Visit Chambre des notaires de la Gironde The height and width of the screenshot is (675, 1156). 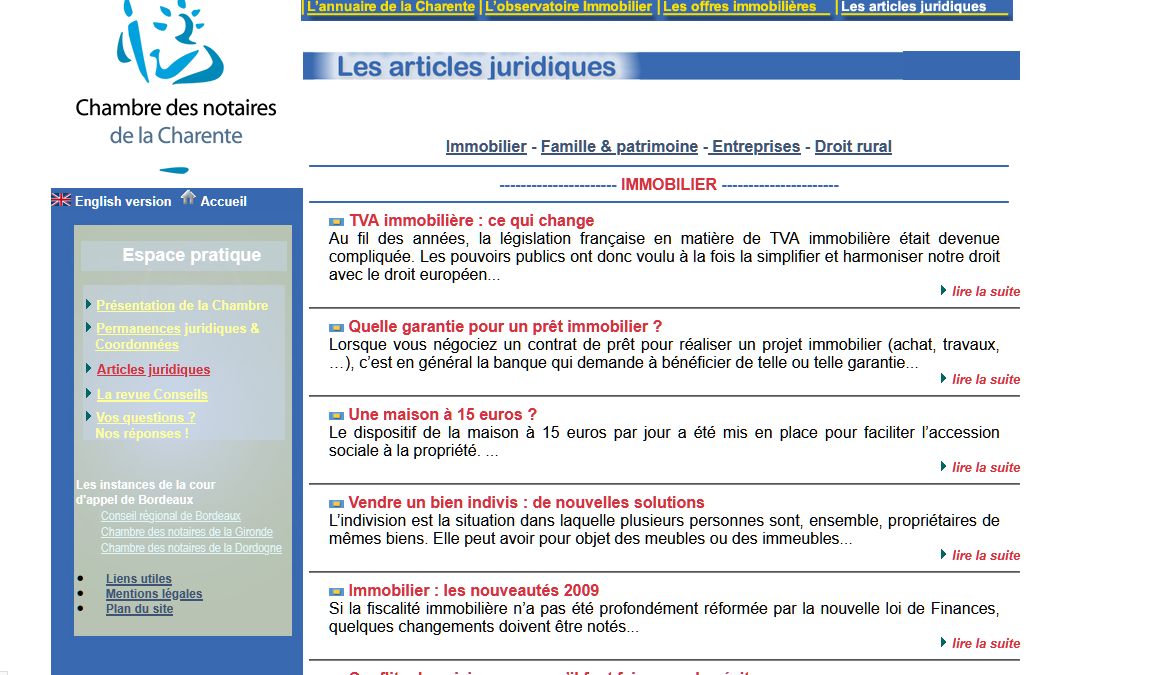pos(186,533)
